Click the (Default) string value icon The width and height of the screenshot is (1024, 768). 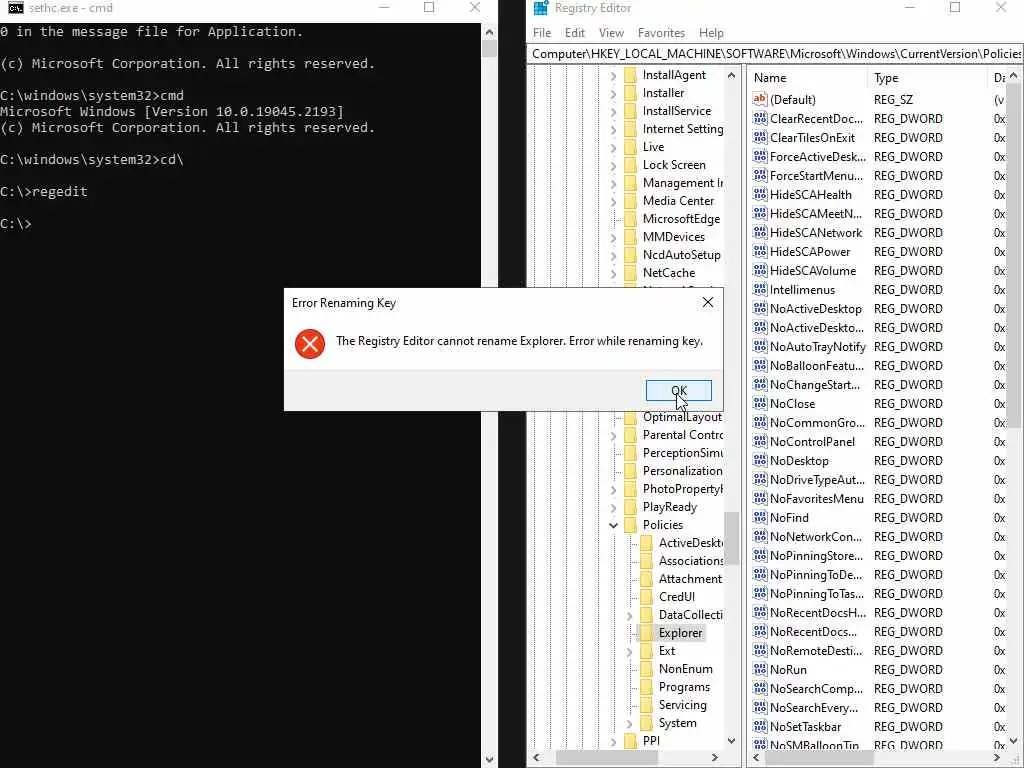760,99
